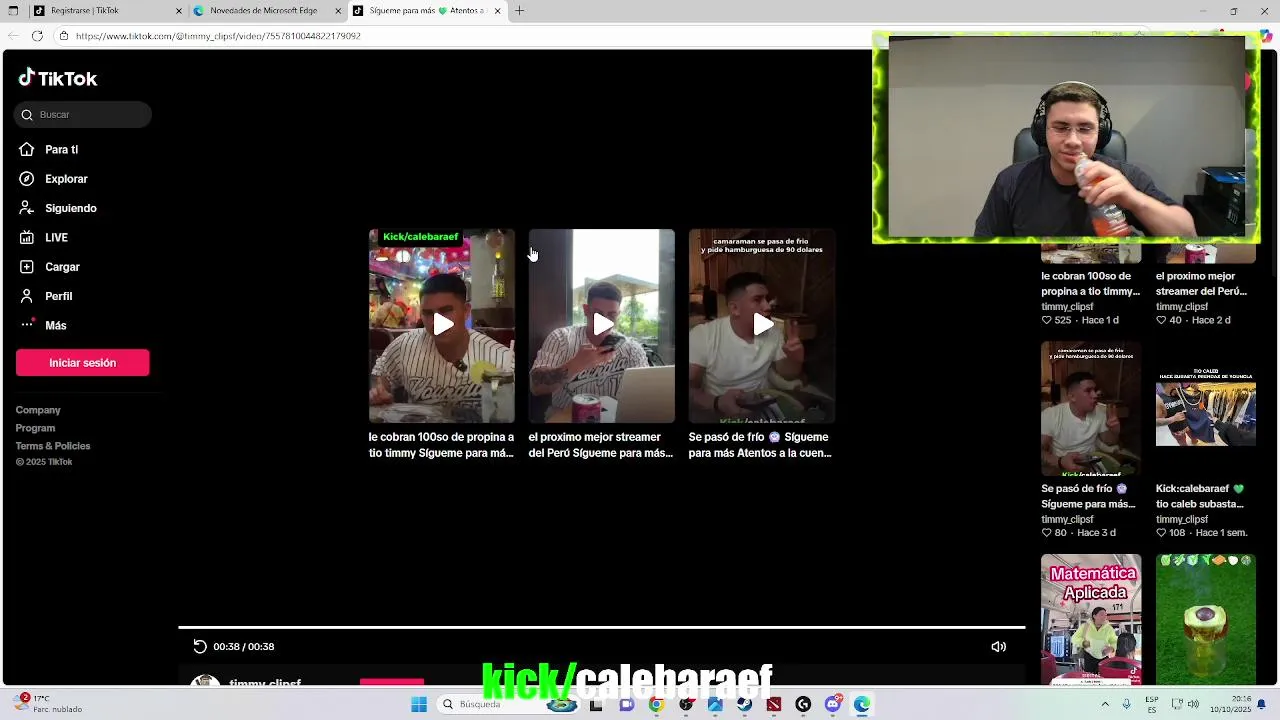1280x720 pixels.
Task: Open the Program footer link
Action: [35, 428]
